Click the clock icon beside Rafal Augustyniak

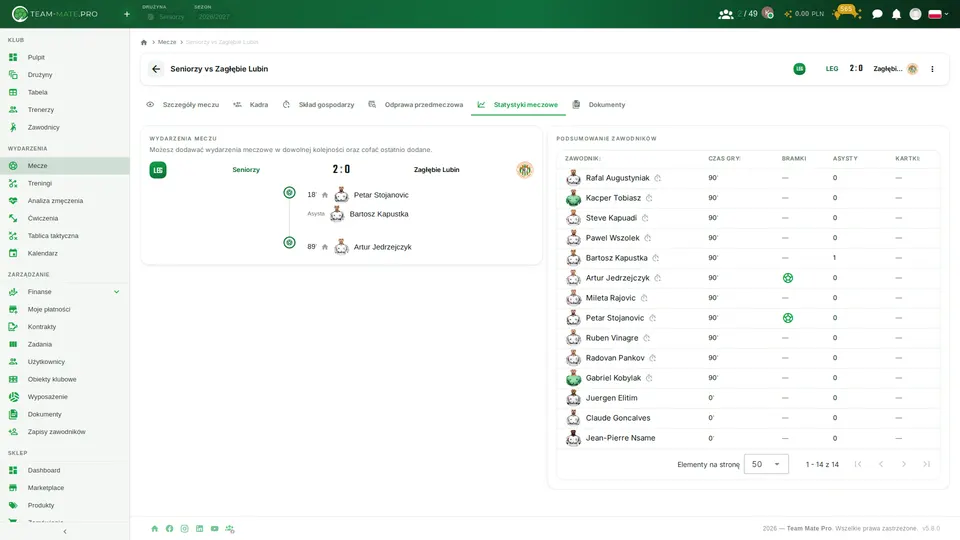658,178
